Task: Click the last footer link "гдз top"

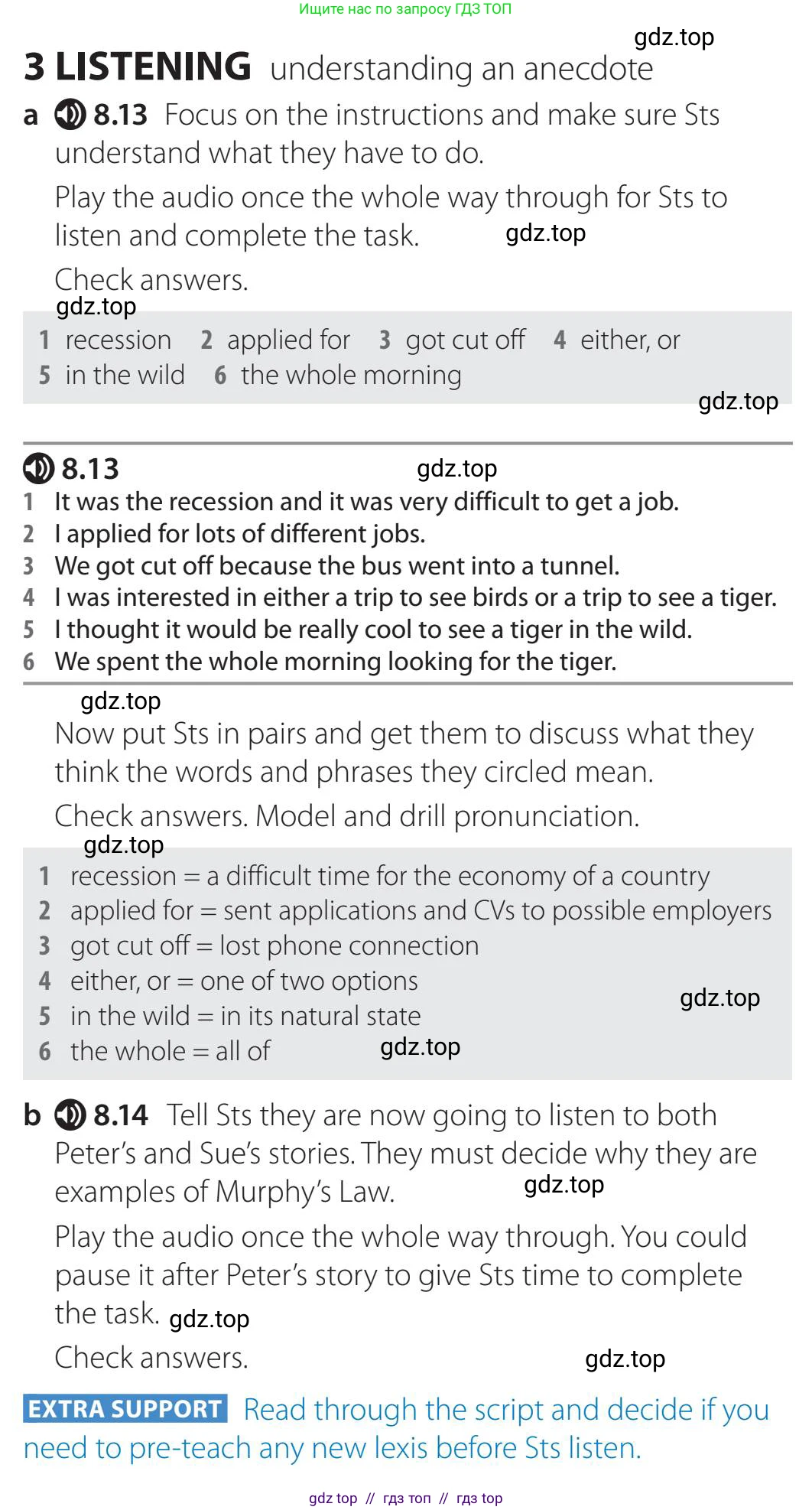Action: [x=479, y=1498]
